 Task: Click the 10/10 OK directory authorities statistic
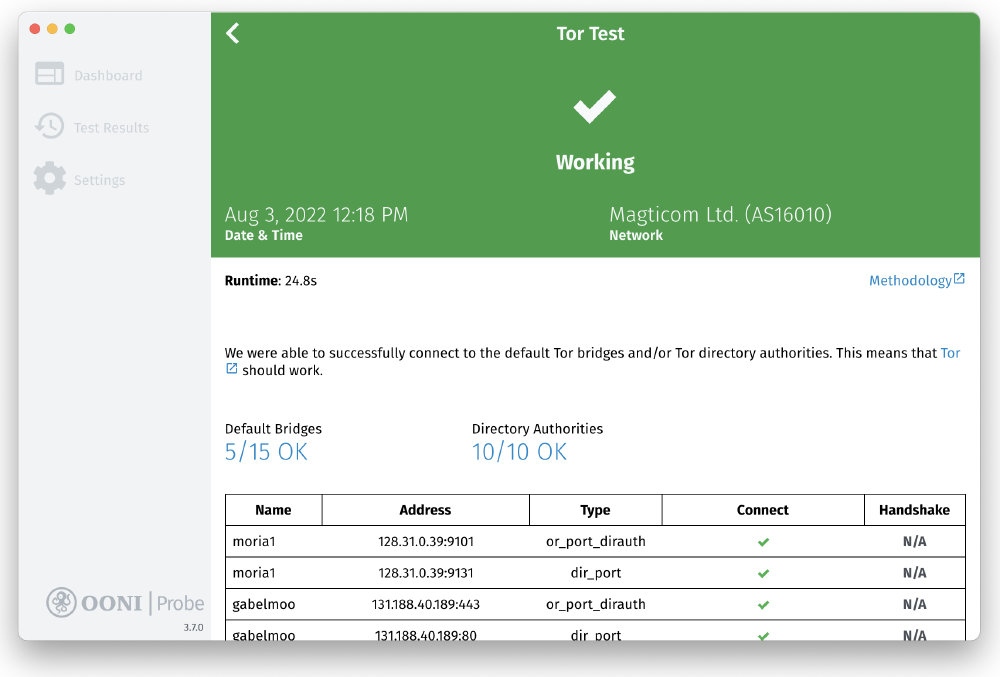tap(519, 452)
